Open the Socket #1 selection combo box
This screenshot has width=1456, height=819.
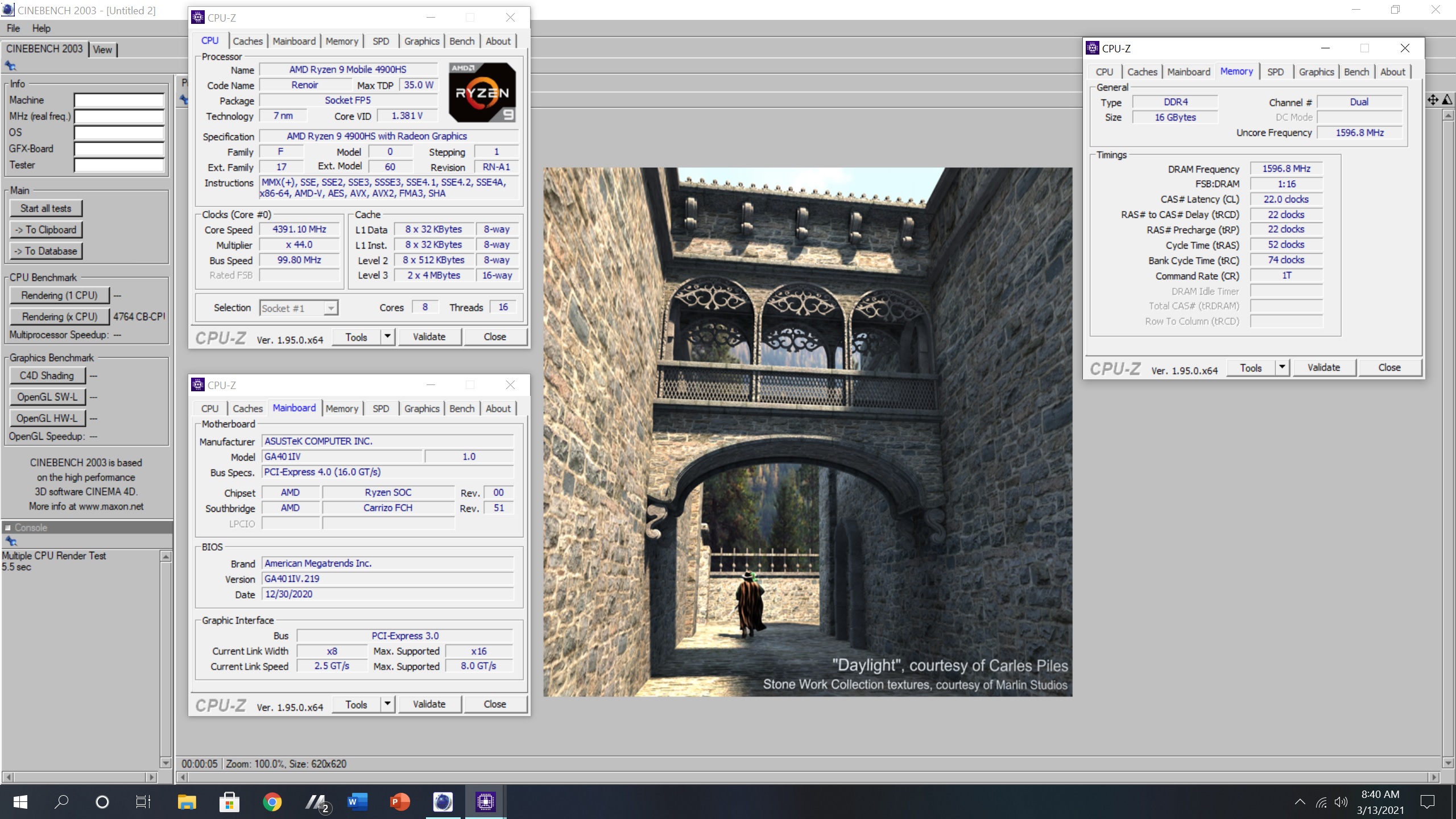(299, 308)
